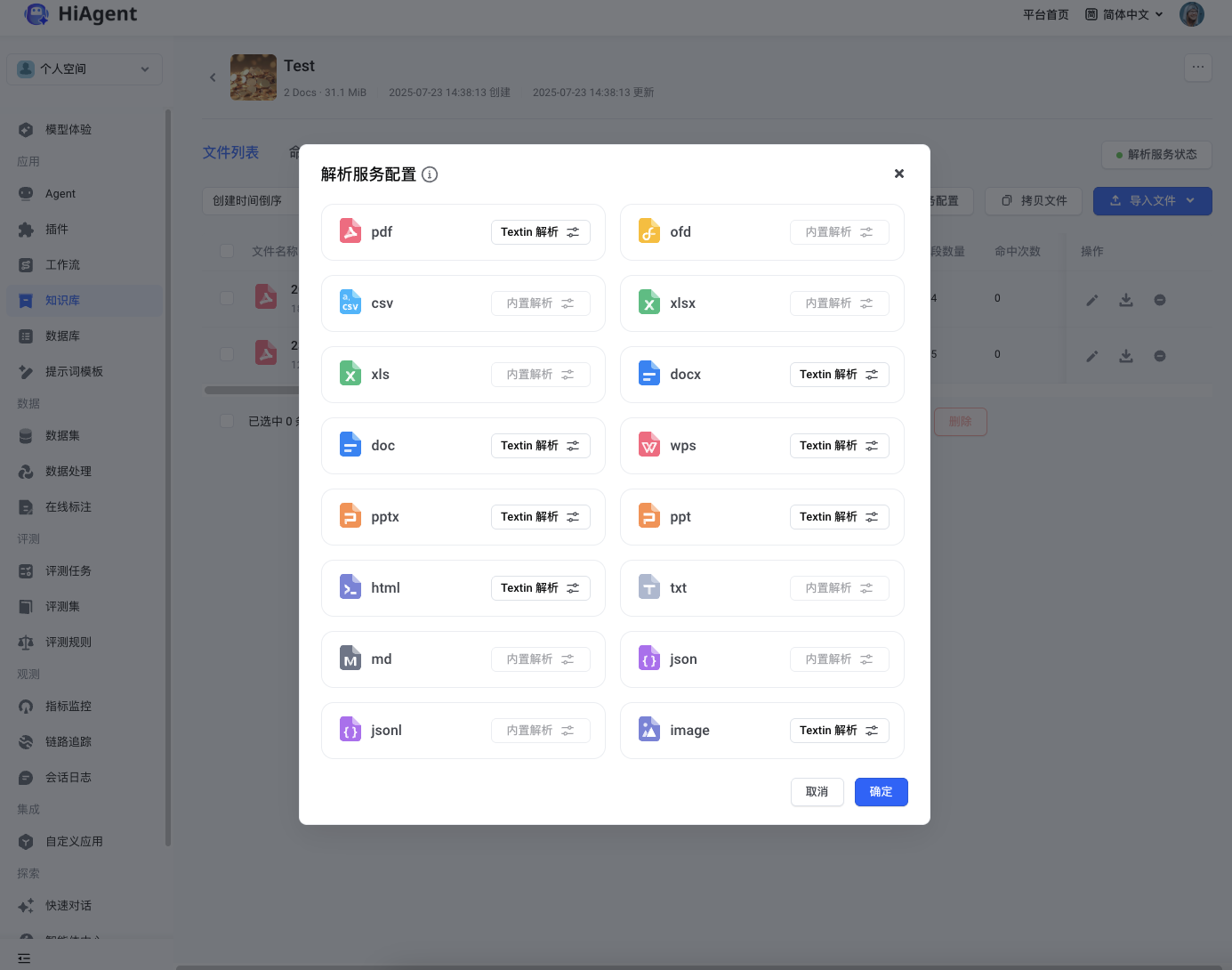The image size is (1232, 970).
Task: Toggle the select-all checkbox in table header
Action: click(227, 251)
